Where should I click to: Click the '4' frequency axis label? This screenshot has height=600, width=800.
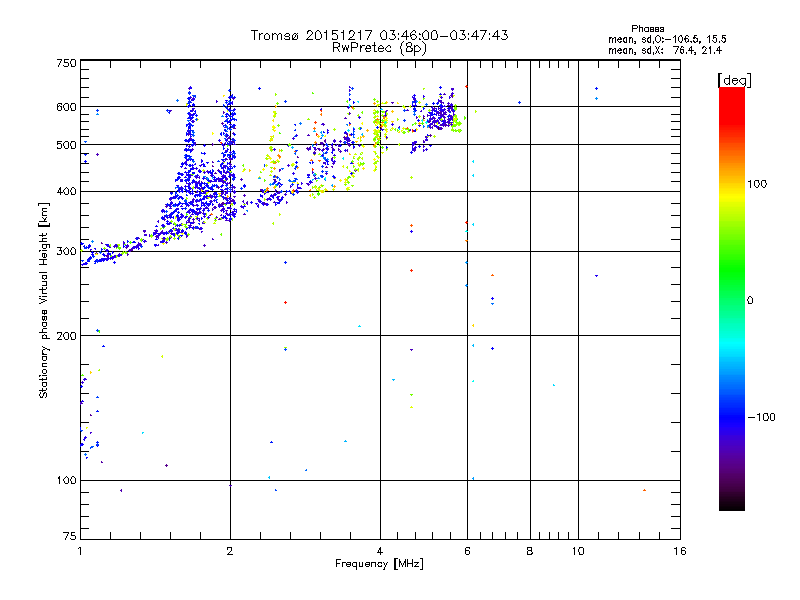coord(380,551)
